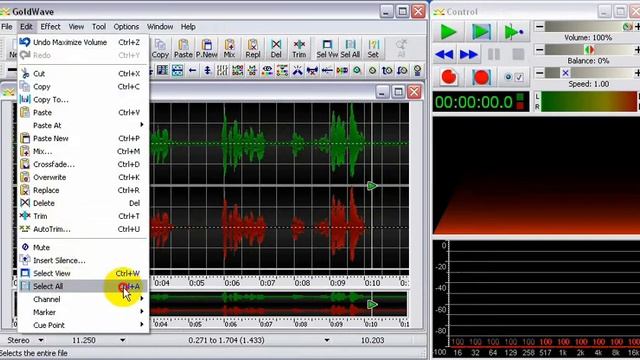The image size is (640, 360).
Task: Click the green finish marker in waveform
Action: tap(372, 186)
